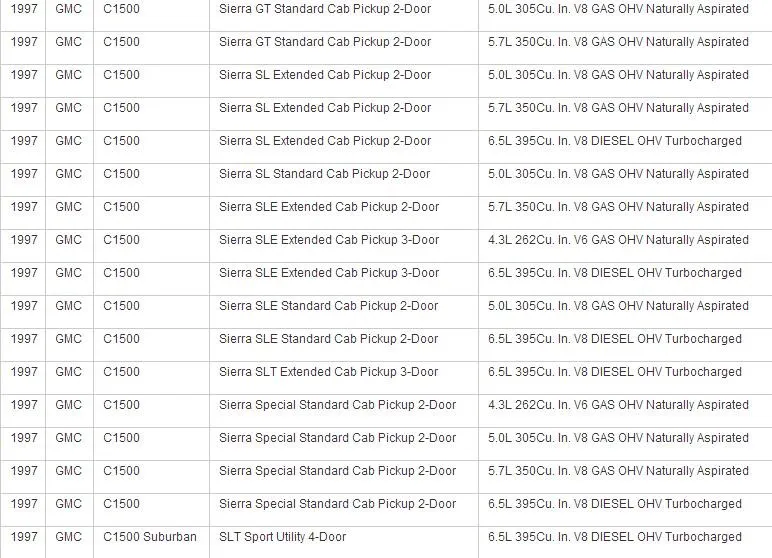Click Sierra SLE Standard Cab 2-Door with the 5.0L engine
Viewport: 772px width, 558px height.
pos(328,306)
